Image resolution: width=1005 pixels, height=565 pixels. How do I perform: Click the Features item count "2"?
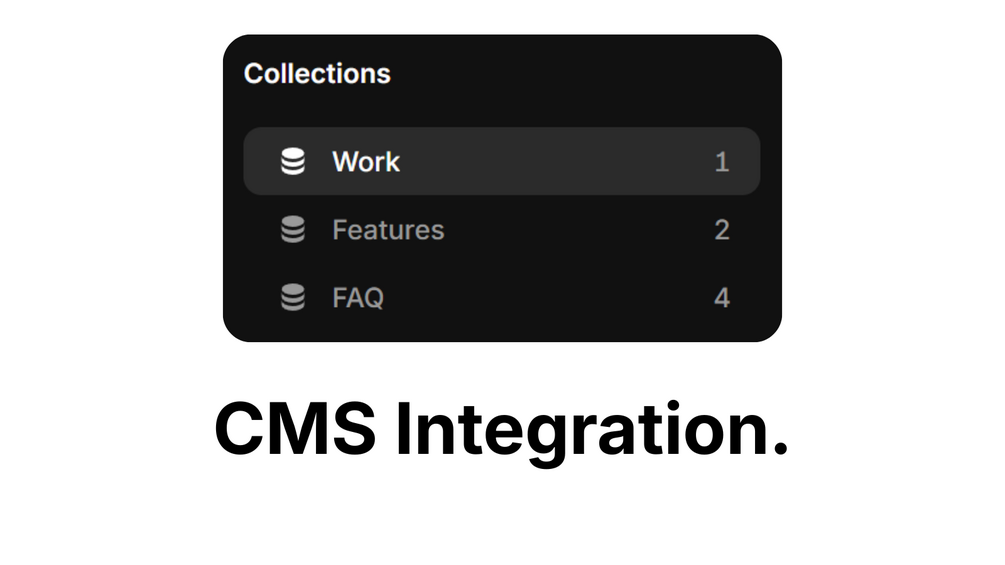722,230
